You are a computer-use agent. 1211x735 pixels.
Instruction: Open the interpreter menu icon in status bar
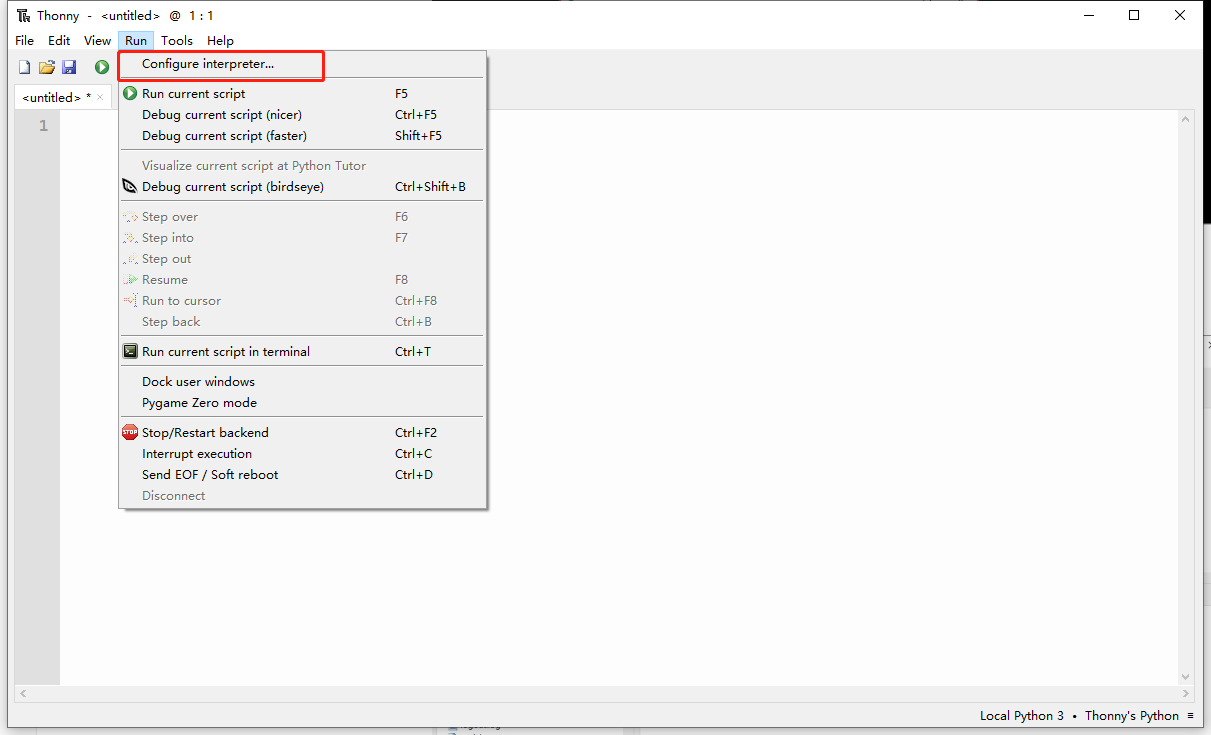pyautogui.click(x=1190, y=716)
